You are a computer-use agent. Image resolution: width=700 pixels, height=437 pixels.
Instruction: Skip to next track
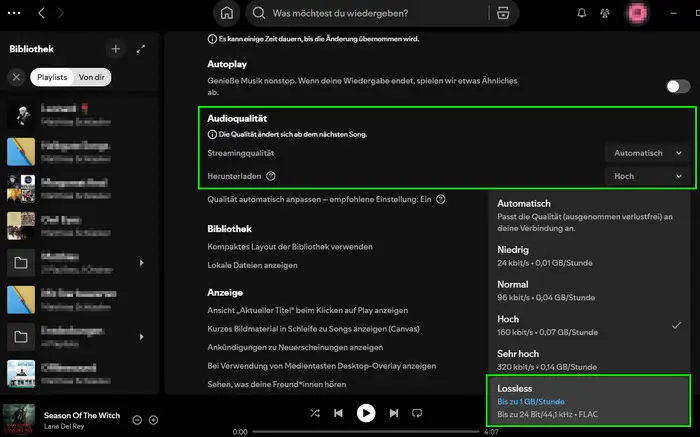pos(393,413)
